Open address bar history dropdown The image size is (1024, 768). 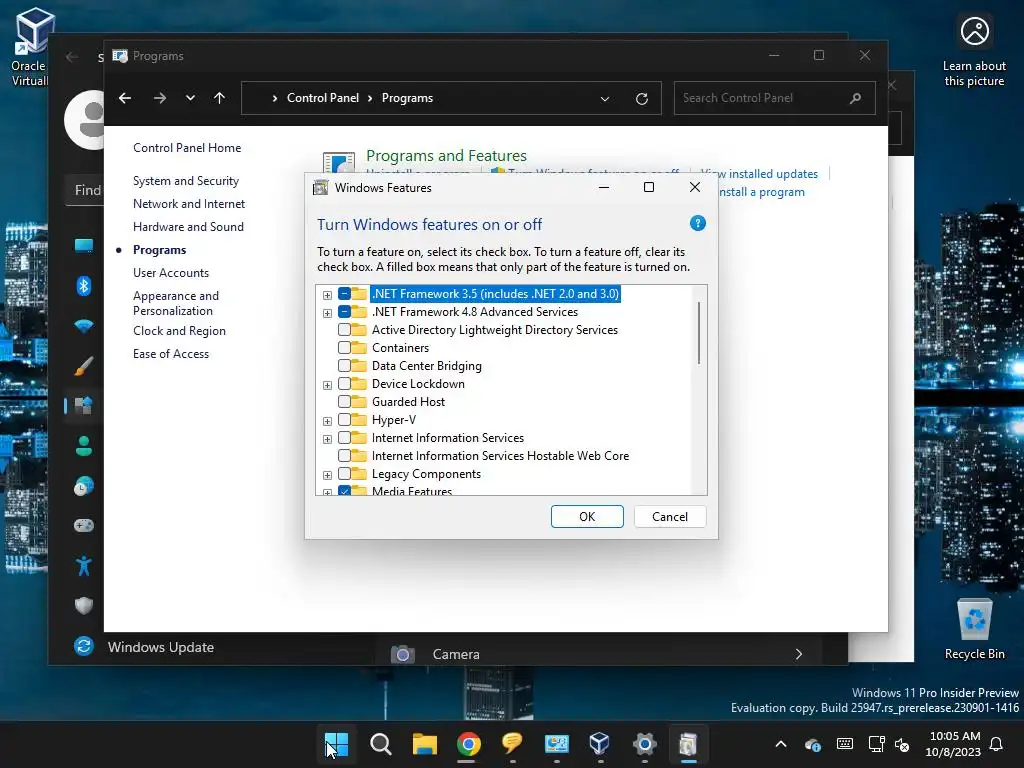tap(605, 99)
